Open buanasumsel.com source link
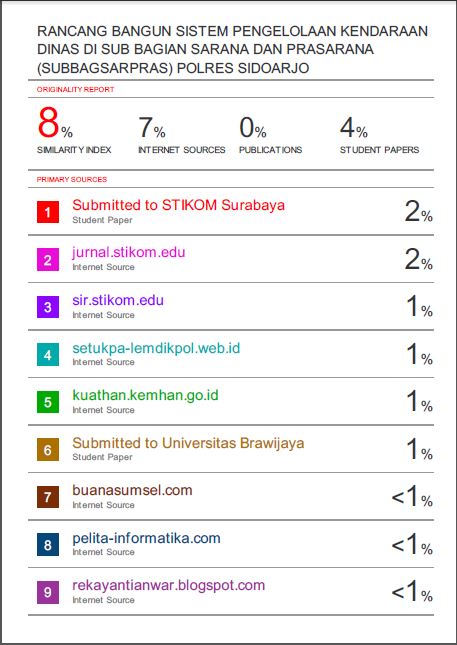Viewport: 457px width, 645px height. 132,490
